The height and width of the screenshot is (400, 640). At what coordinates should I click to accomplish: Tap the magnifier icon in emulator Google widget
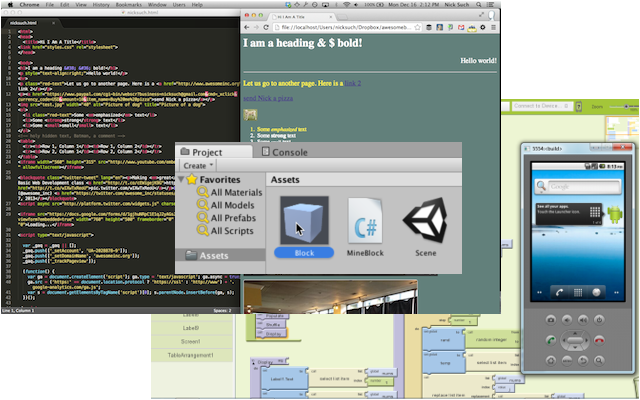click(x=541, y=186)
